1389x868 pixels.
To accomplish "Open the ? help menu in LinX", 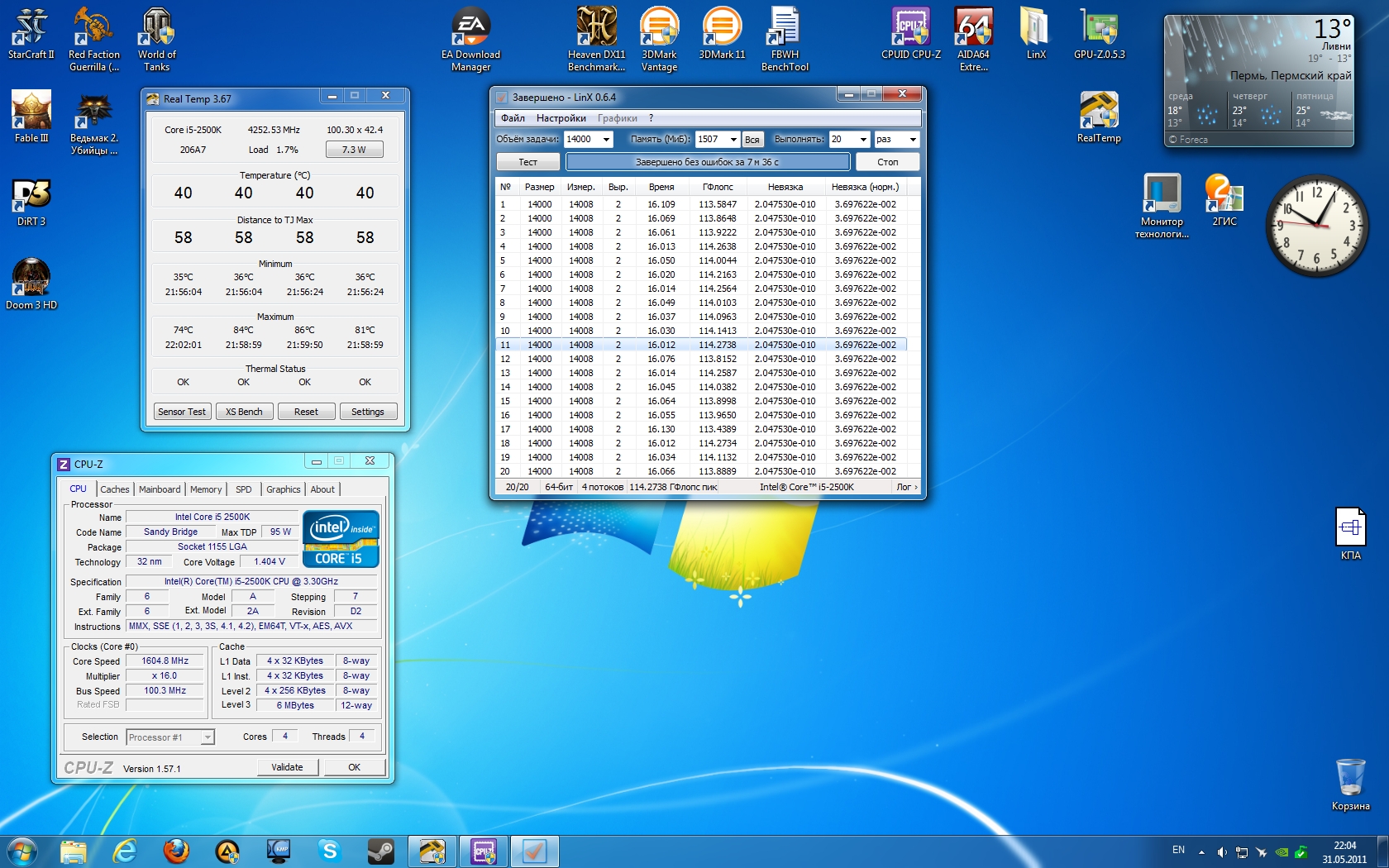I will [x=651, y=118].
